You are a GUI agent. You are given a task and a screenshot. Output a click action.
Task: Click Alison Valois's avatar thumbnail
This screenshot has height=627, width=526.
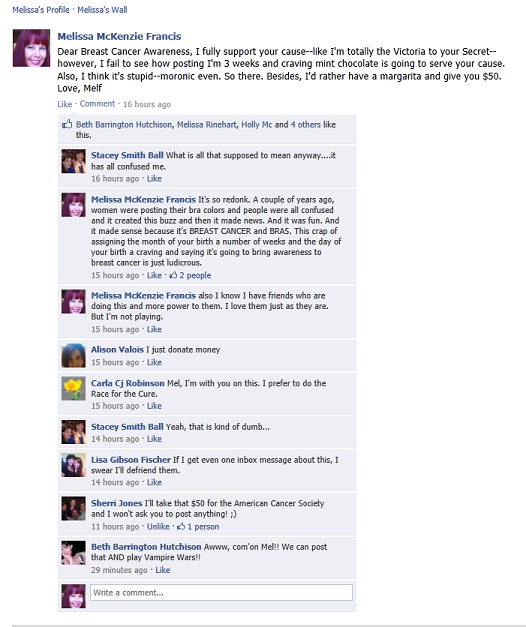click(74, 355)
